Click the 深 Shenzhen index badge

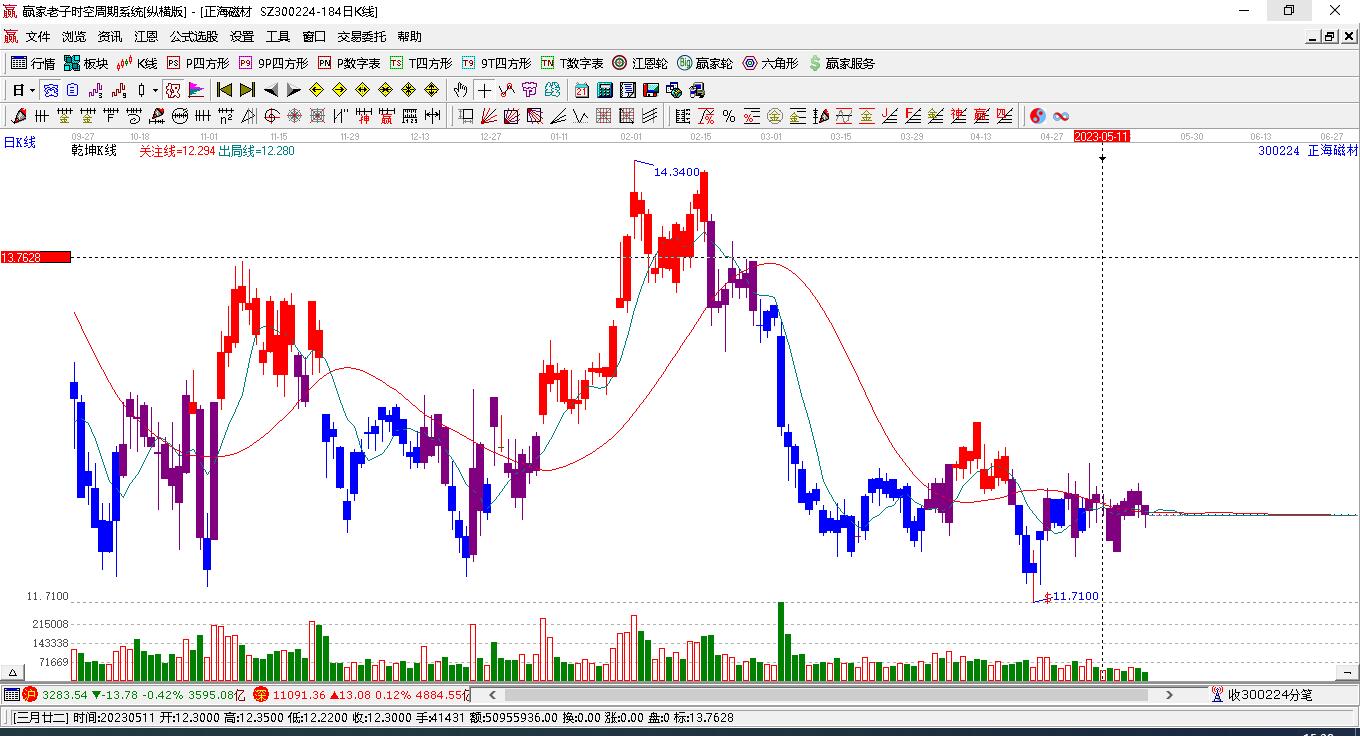[x=260, y=694]
